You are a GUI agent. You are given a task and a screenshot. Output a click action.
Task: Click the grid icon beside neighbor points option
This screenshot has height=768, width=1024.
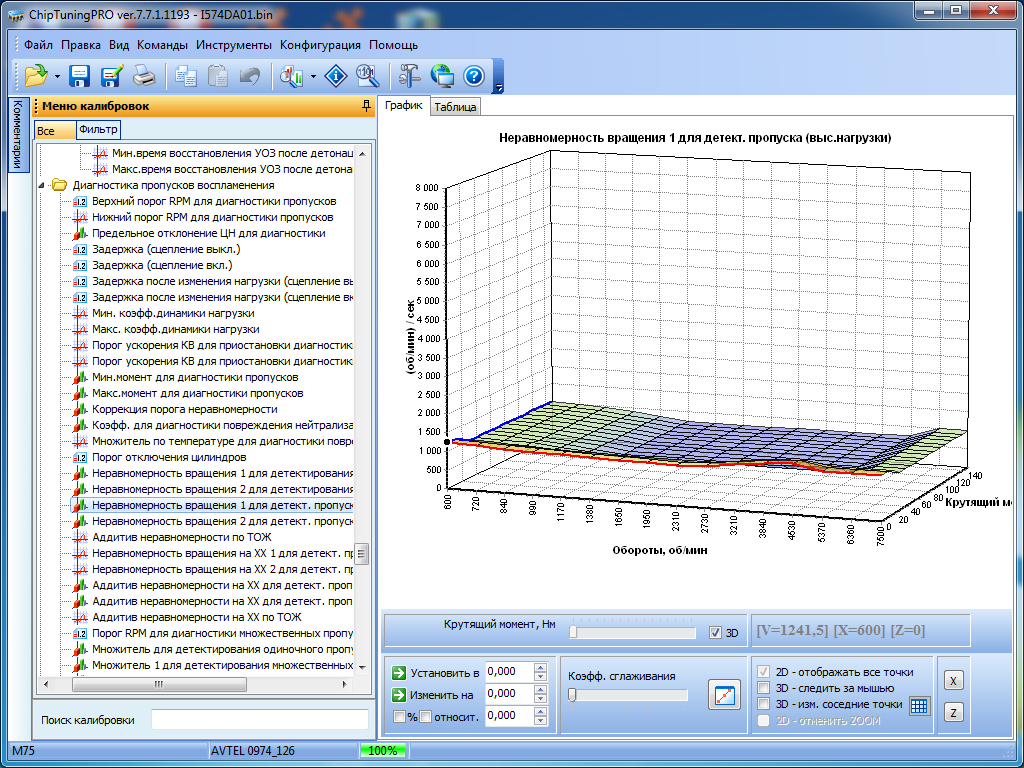(919, 705)
